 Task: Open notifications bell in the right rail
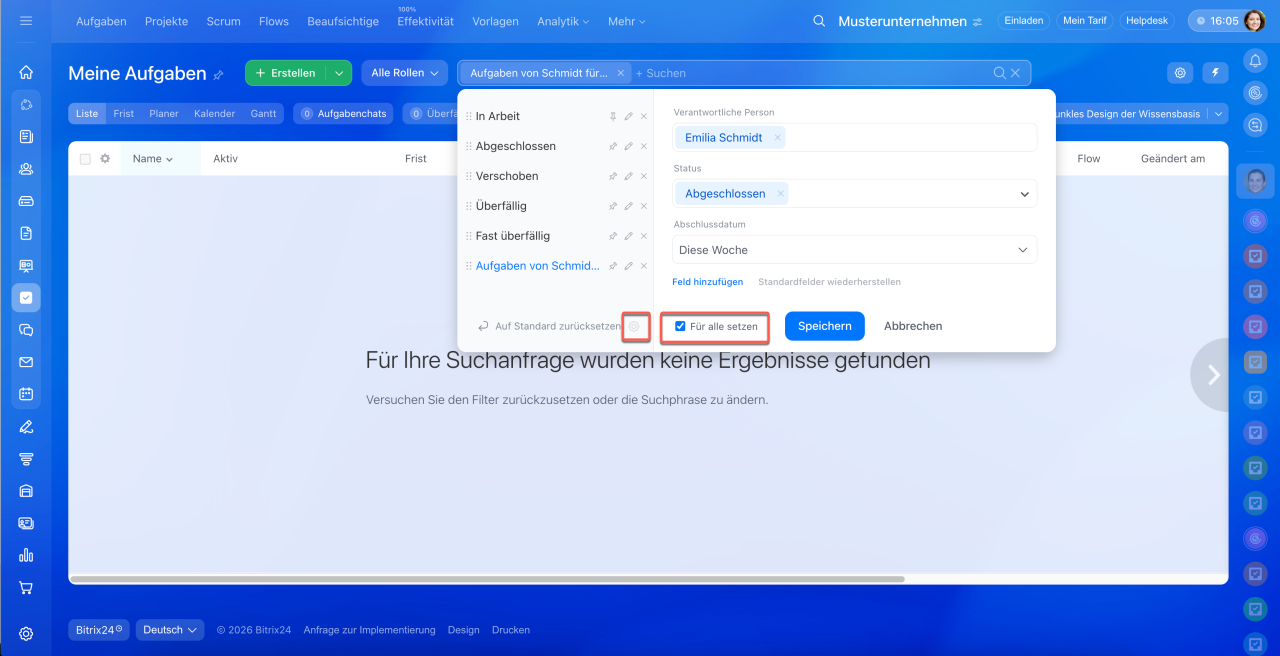coord(1255,61)
